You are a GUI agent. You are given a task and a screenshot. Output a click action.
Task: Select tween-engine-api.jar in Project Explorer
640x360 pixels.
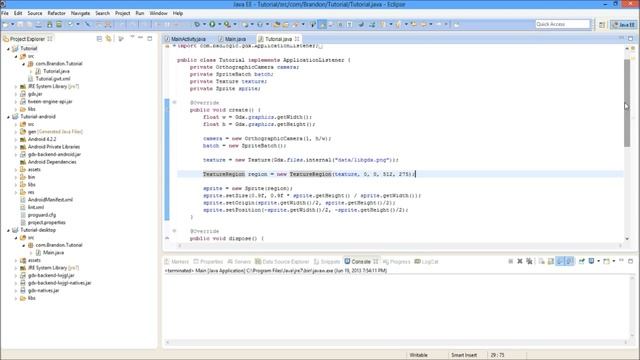50,101
